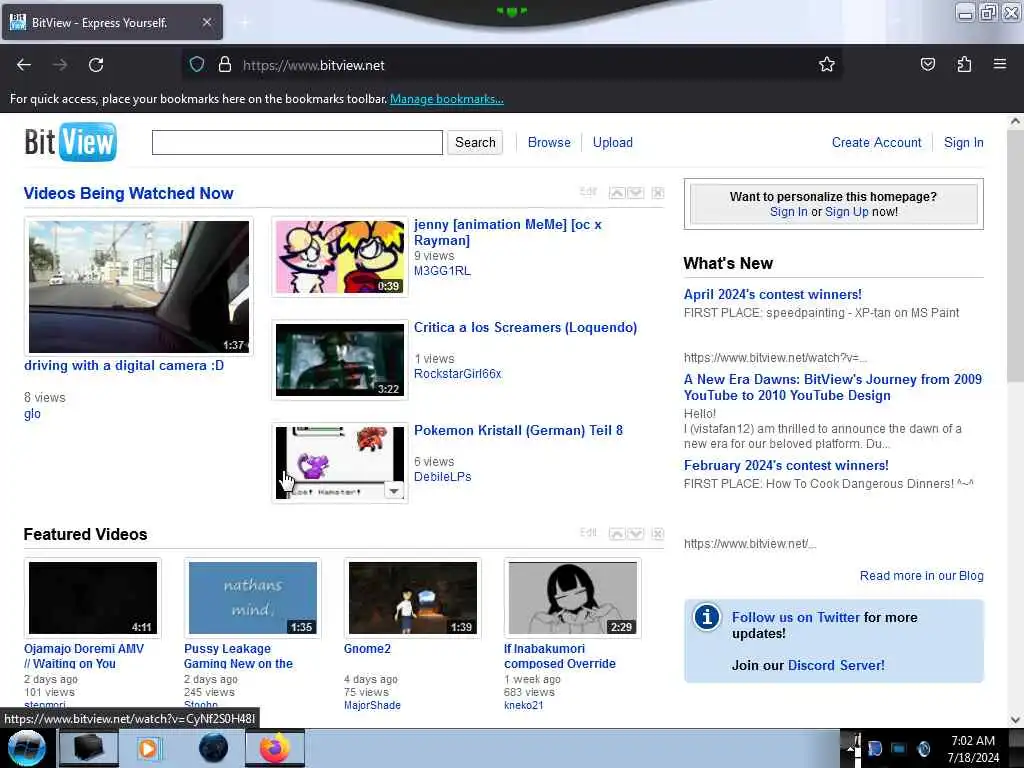Click the Create Account link
Screen dimensions: 1024x768
click(x=876, y=142)
